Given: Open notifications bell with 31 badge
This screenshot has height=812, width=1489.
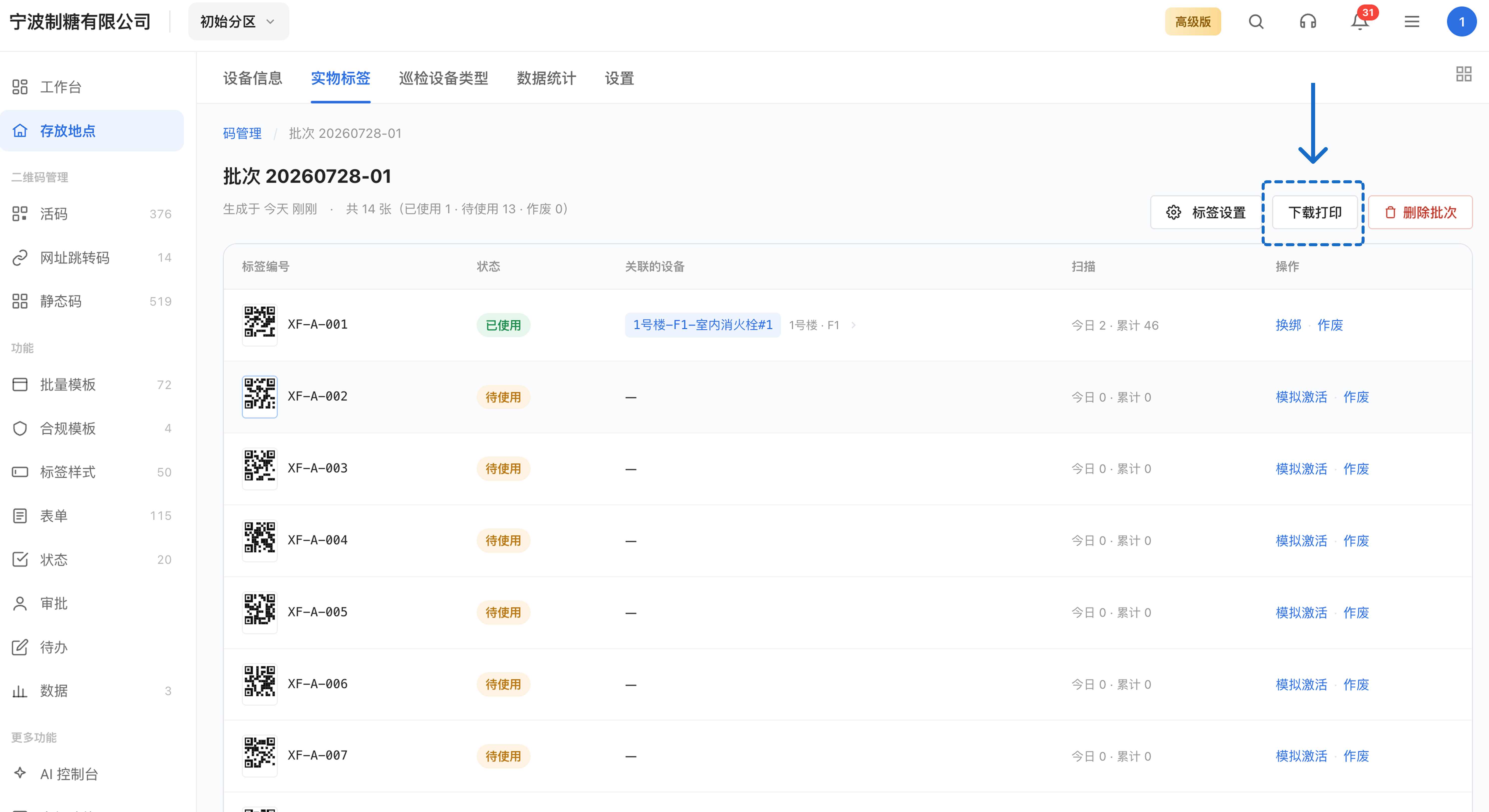Looking at the screenshot, I should [x=1360, y=22].
